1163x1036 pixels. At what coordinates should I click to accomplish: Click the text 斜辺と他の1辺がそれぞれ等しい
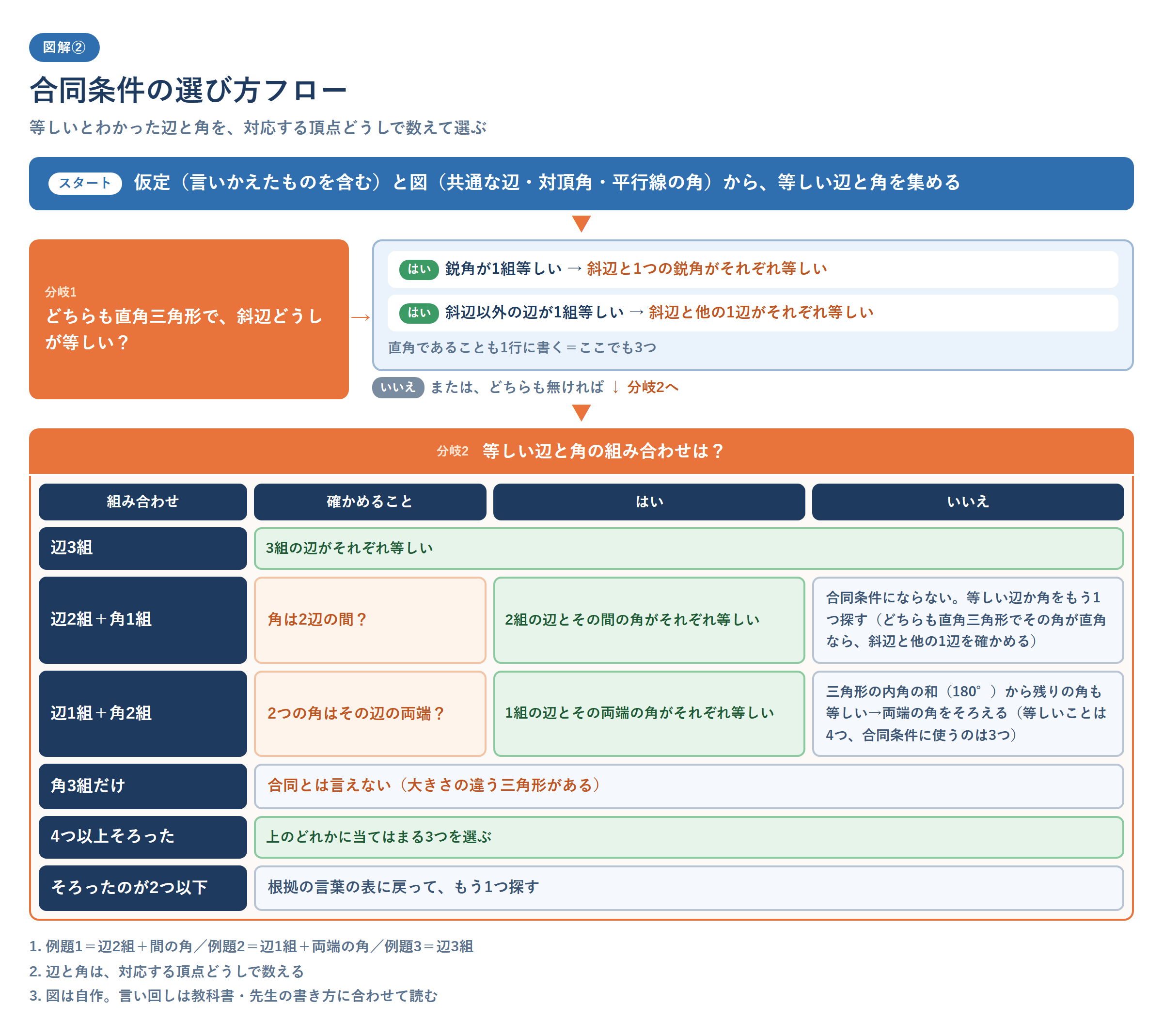(x=760, y=313)
